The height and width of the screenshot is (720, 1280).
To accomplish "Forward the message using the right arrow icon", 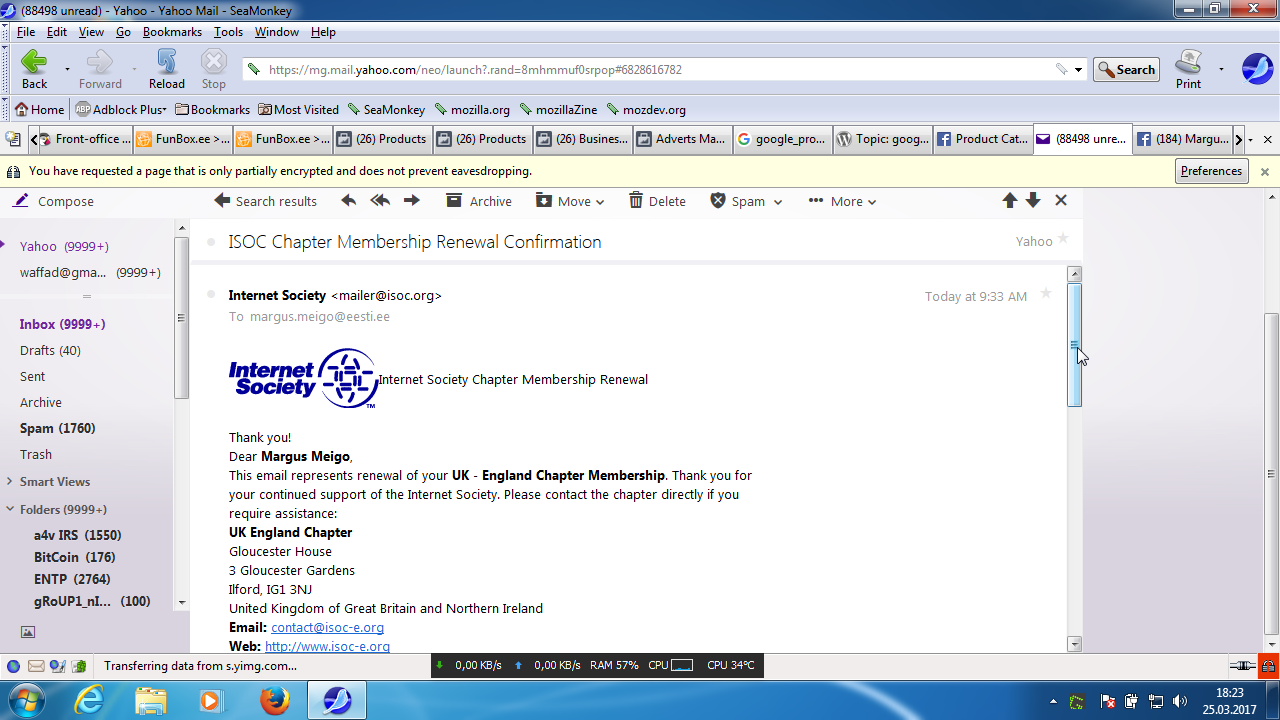I will [x=411, y=201].
